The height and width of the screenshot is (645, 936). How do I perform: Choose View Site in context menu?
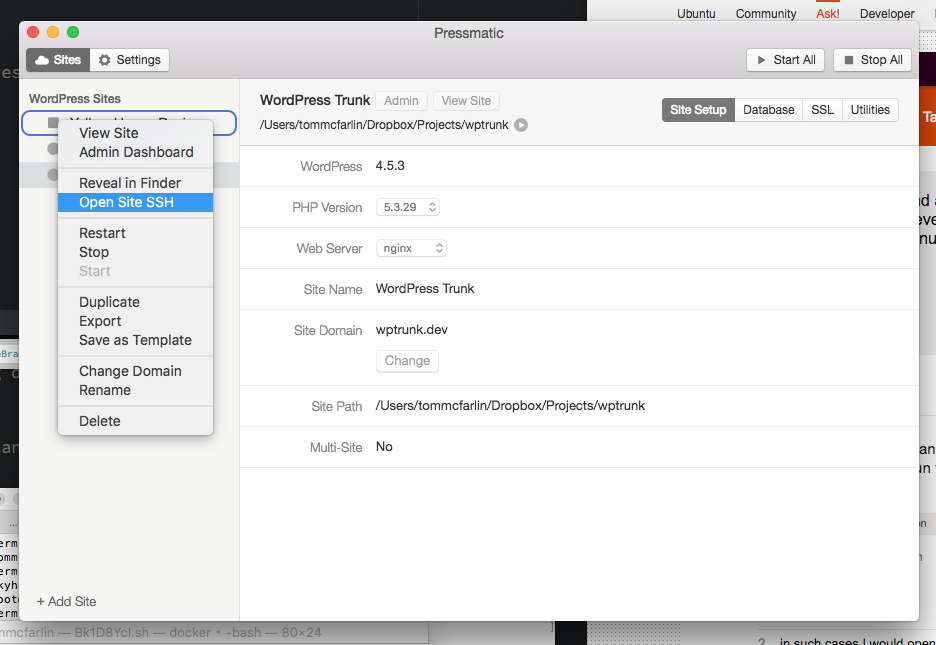click(x=136, y=133)
